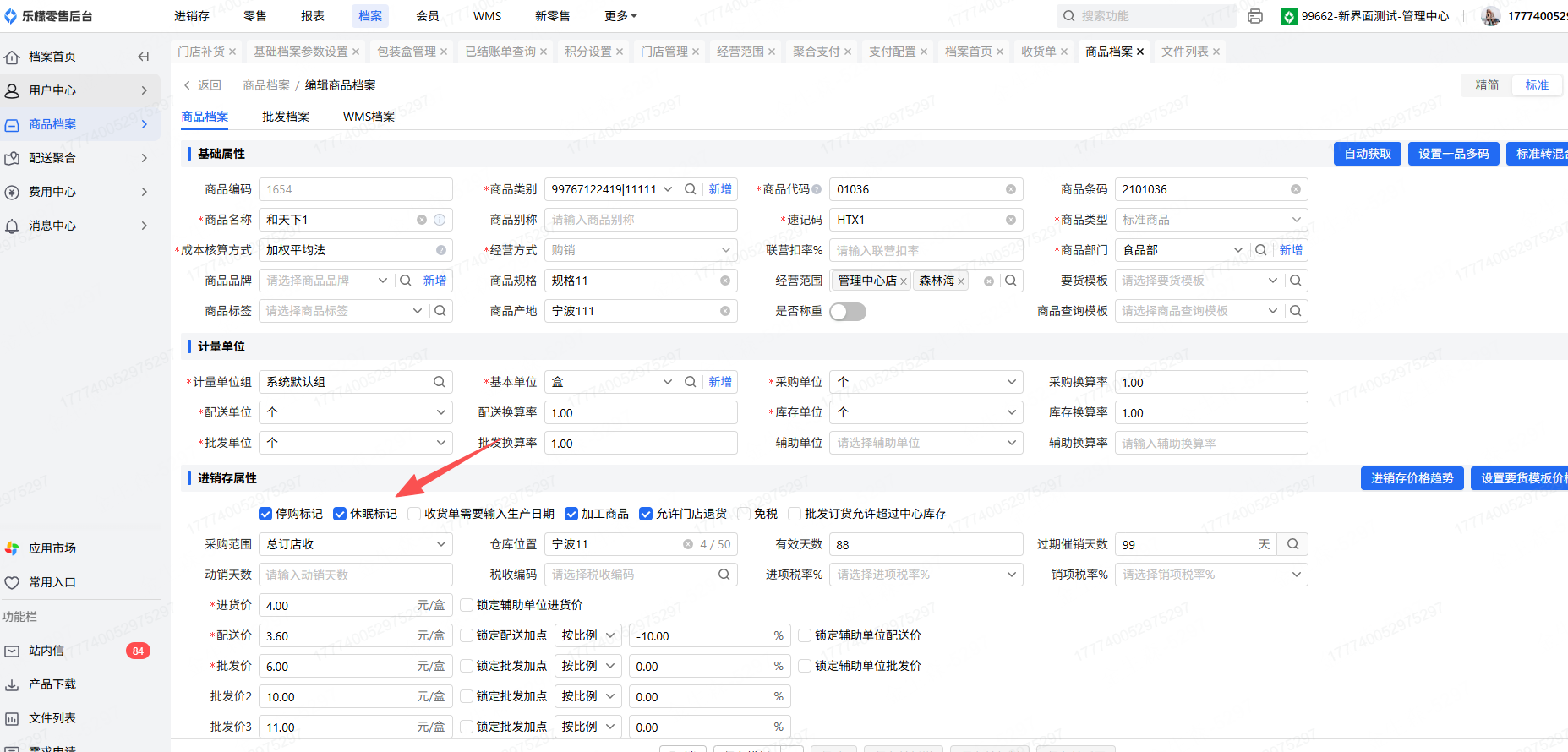Screen dimensions: 1568x752
Task: Search 商品品牌 with magnifier icon
Action: pyautogui.click(x=406, y=281)
